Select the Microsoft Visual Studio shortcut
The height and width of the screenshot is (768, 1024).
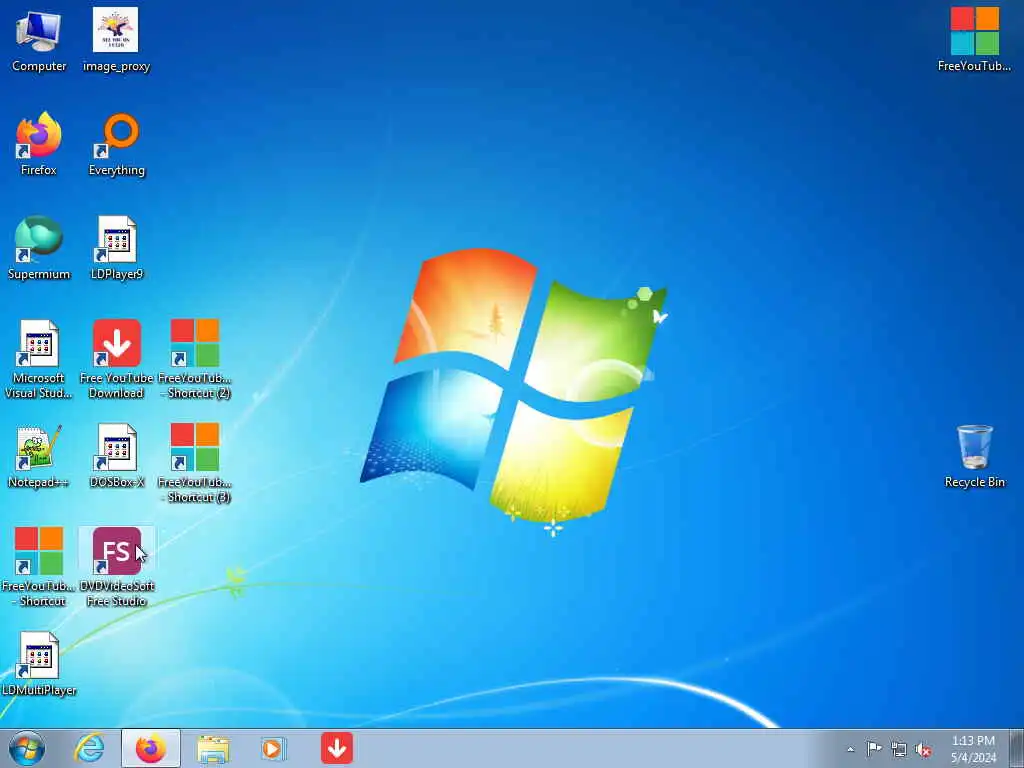pyautogui.click(x=39, y=359)
